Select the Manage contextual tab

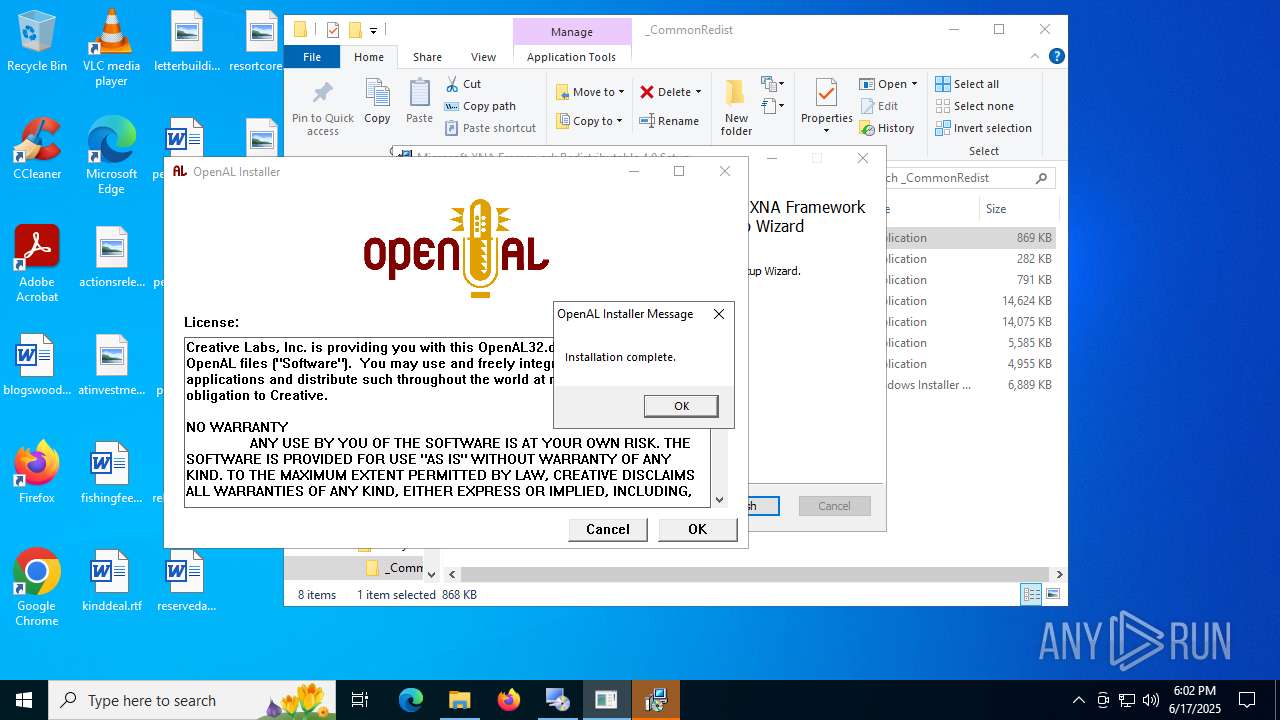pos(571,31)
